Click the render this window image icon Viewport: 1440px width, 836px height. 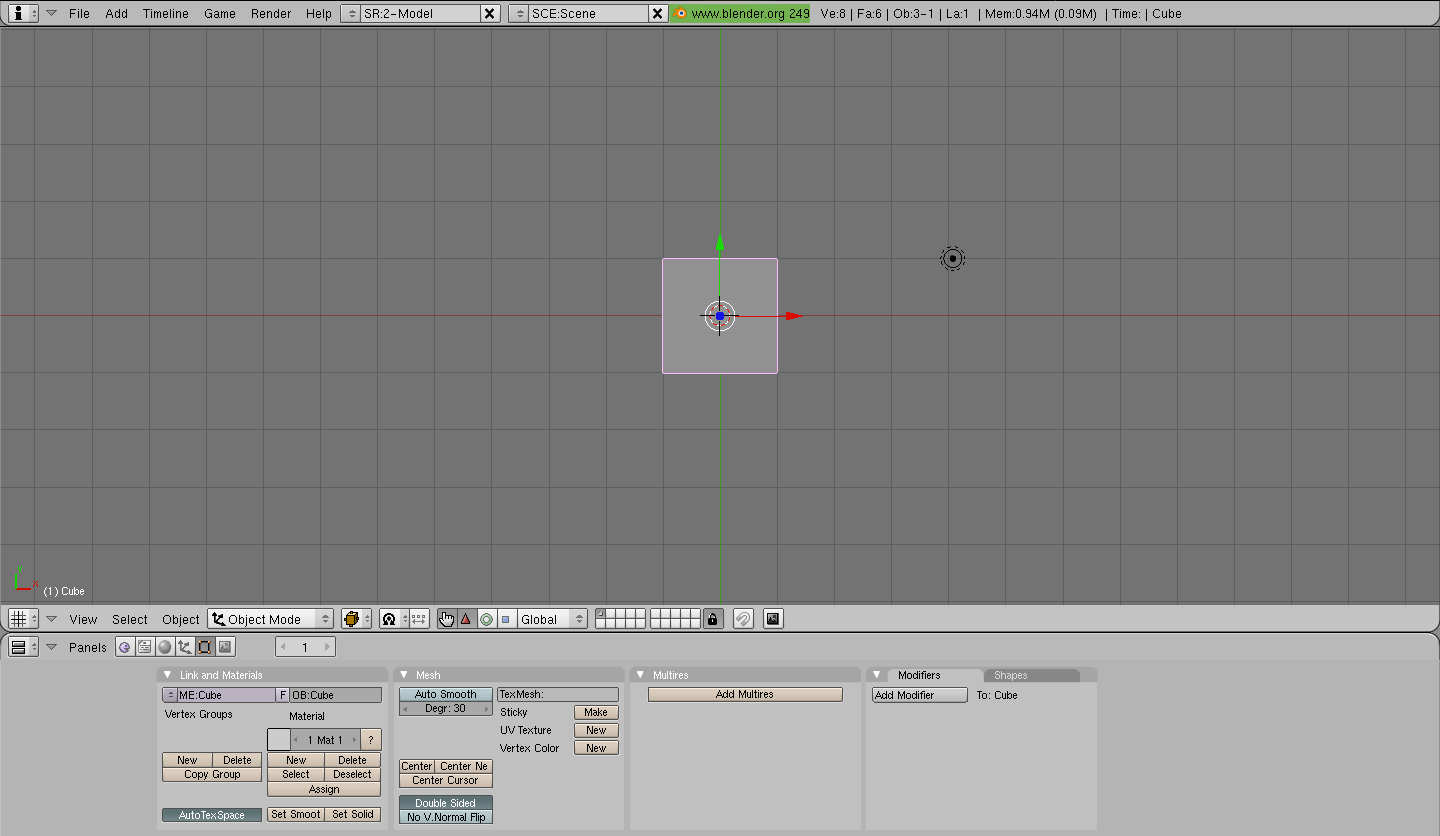point(772,619)
